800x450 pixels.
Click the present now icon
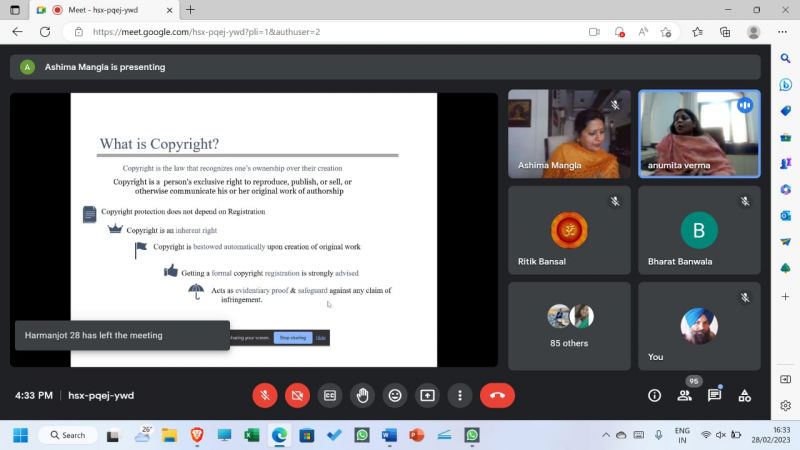coord(427,395)
